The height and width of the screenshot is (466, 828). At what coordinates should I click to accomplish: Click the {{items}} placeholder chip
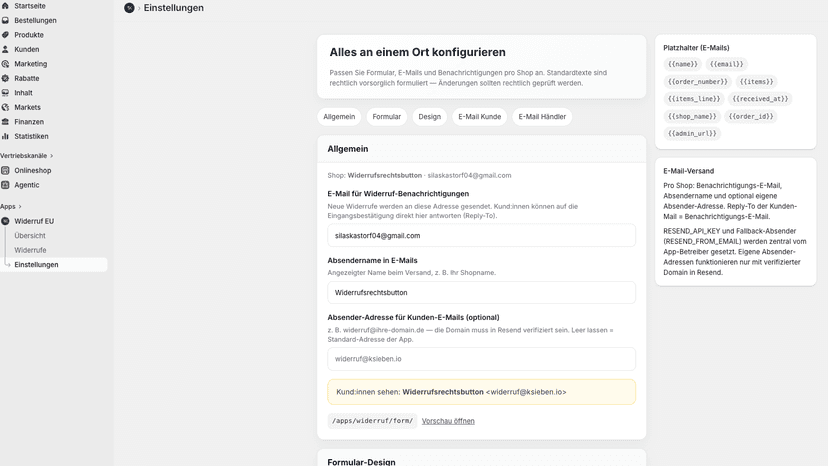coord(757,82)
